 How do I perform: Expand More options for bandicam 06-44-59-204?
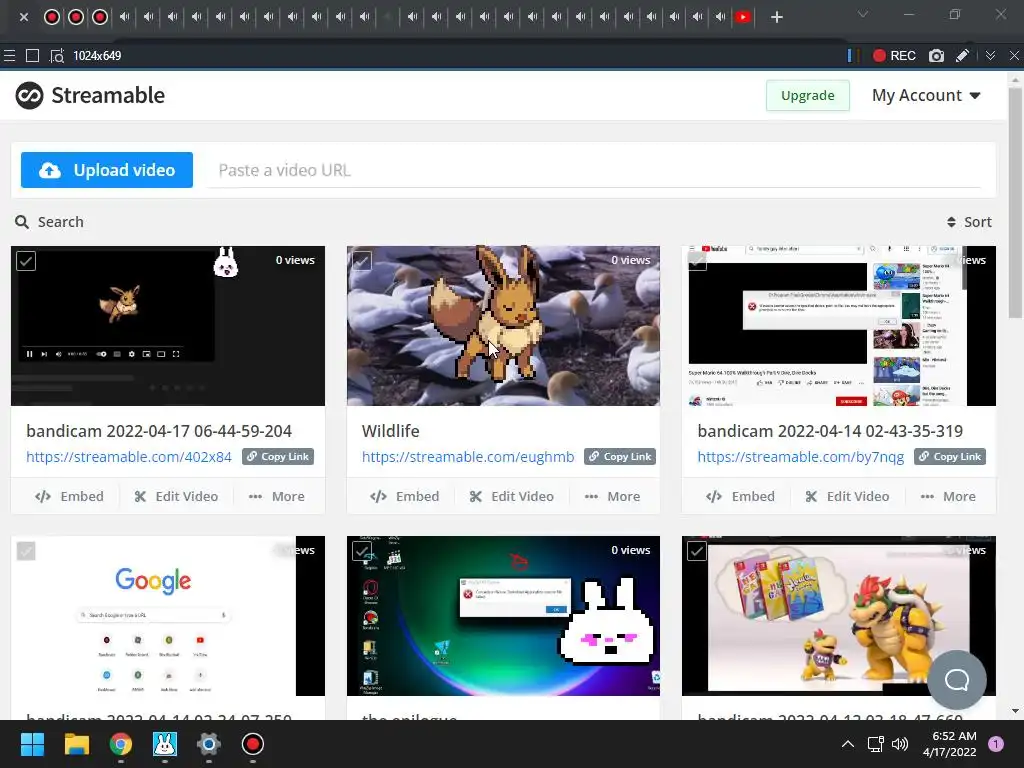[x=277, y=496]
